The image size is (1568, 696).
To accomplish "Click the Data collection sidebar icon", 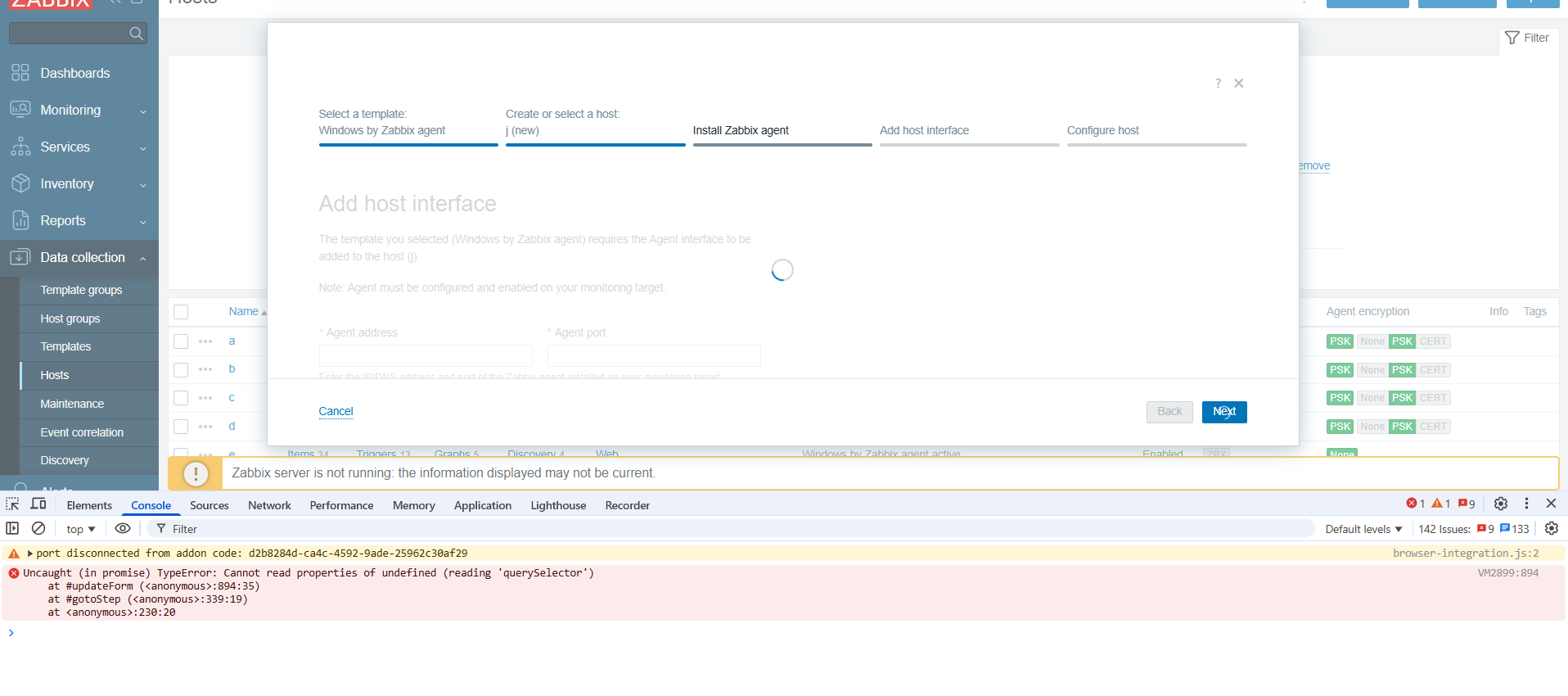I will point(20,257).
